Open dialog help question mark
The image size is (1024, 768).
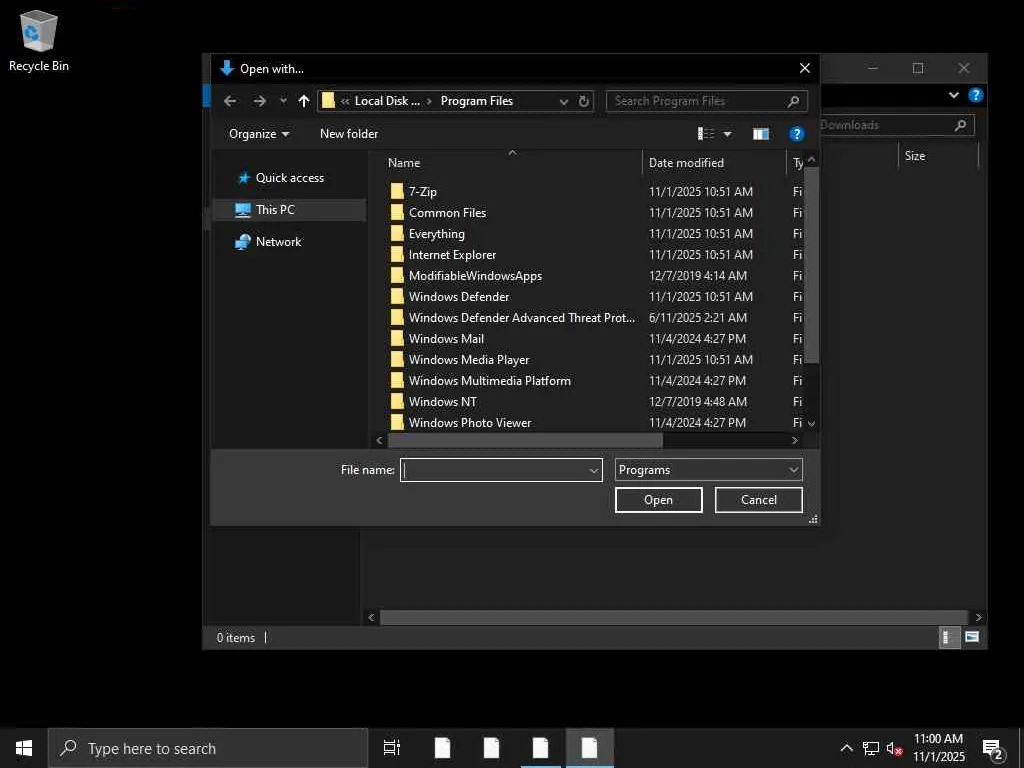[x=796, y=135]
